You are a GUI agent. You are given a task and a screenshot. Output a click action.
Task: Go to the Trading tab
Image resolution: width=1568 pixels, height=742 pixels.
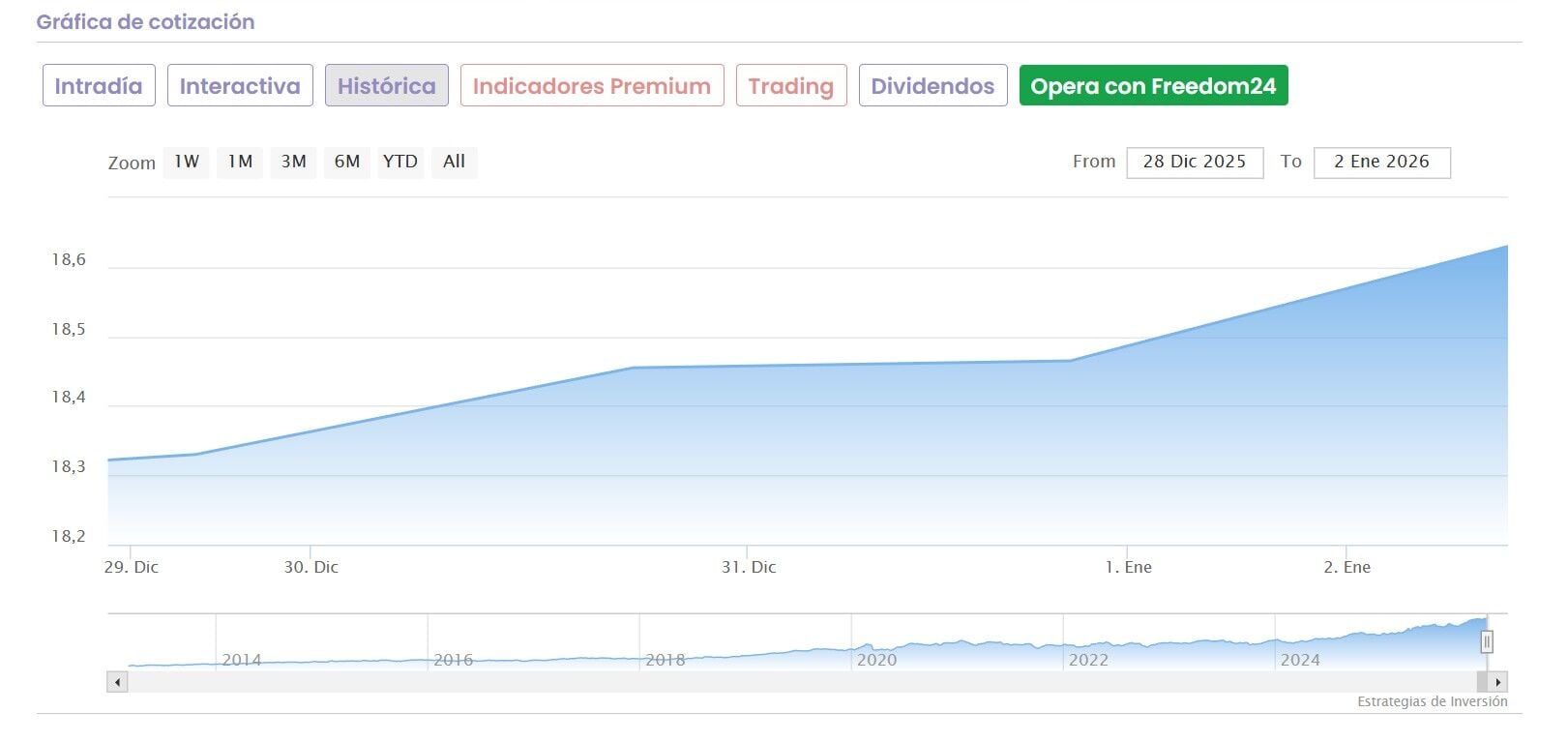(x=791, y=85)
